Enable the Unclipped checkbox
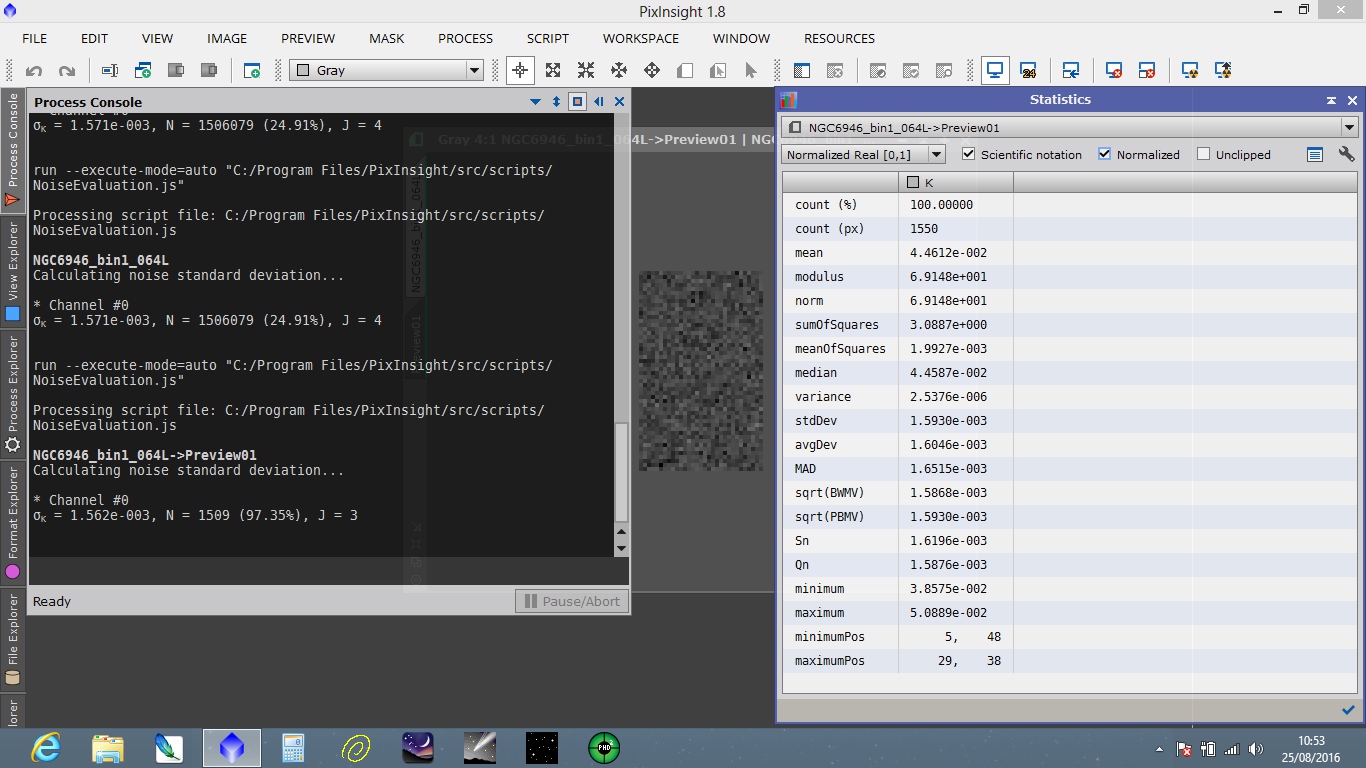 1203,154
